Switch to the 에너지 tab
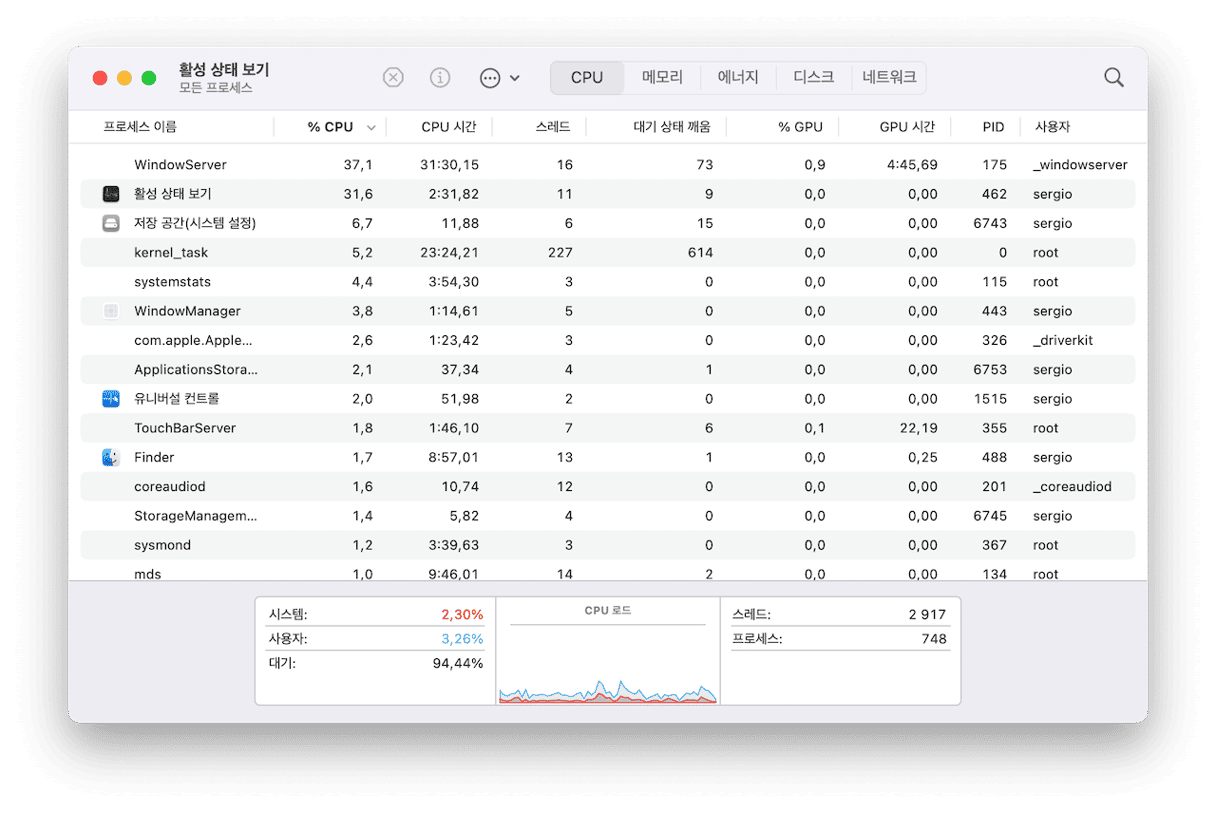The width and height of the screenshot is (1216, 813). pos(738,77)
